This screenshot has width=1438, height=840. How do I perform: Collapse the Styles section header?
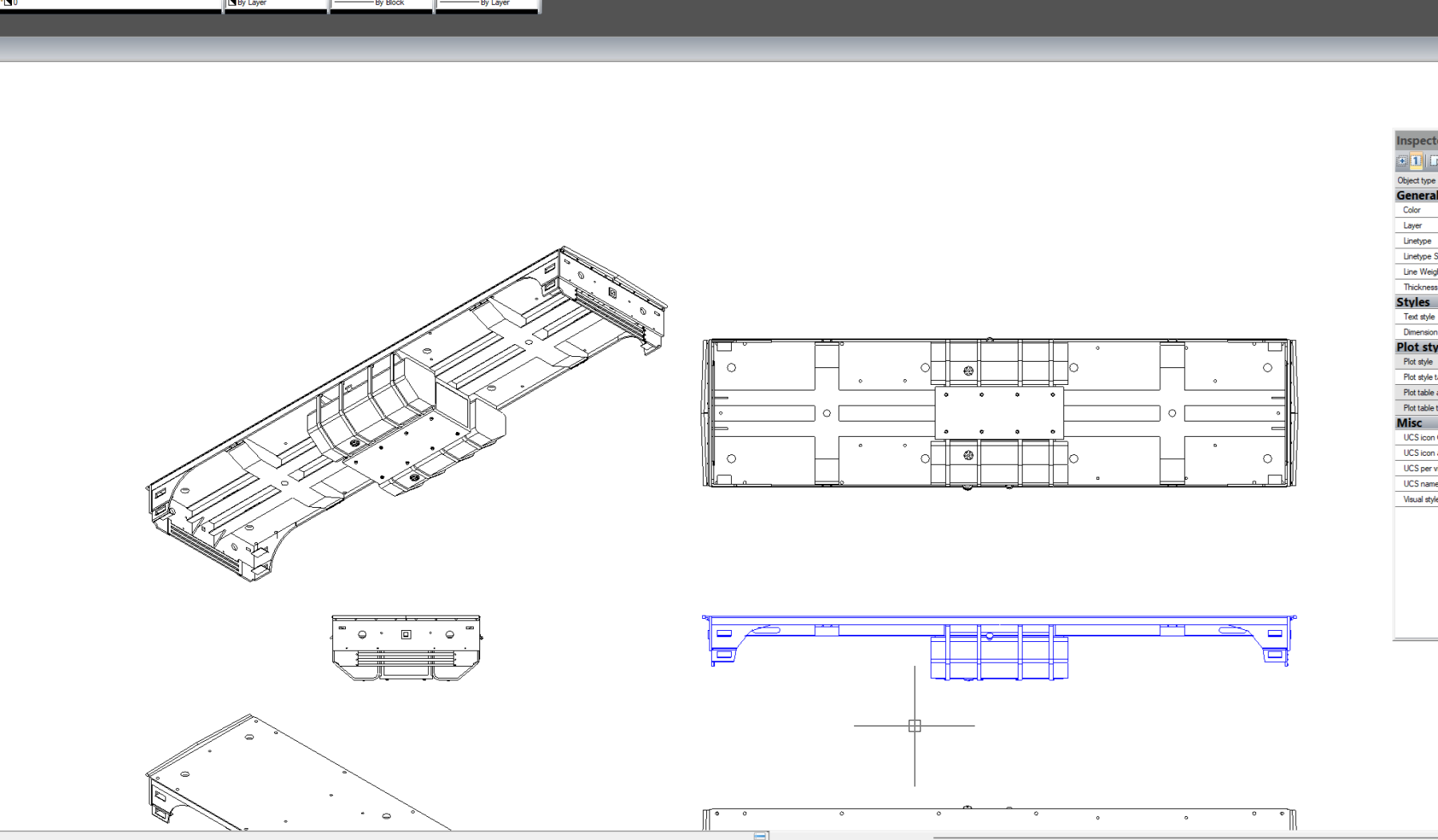[1413, 302]
